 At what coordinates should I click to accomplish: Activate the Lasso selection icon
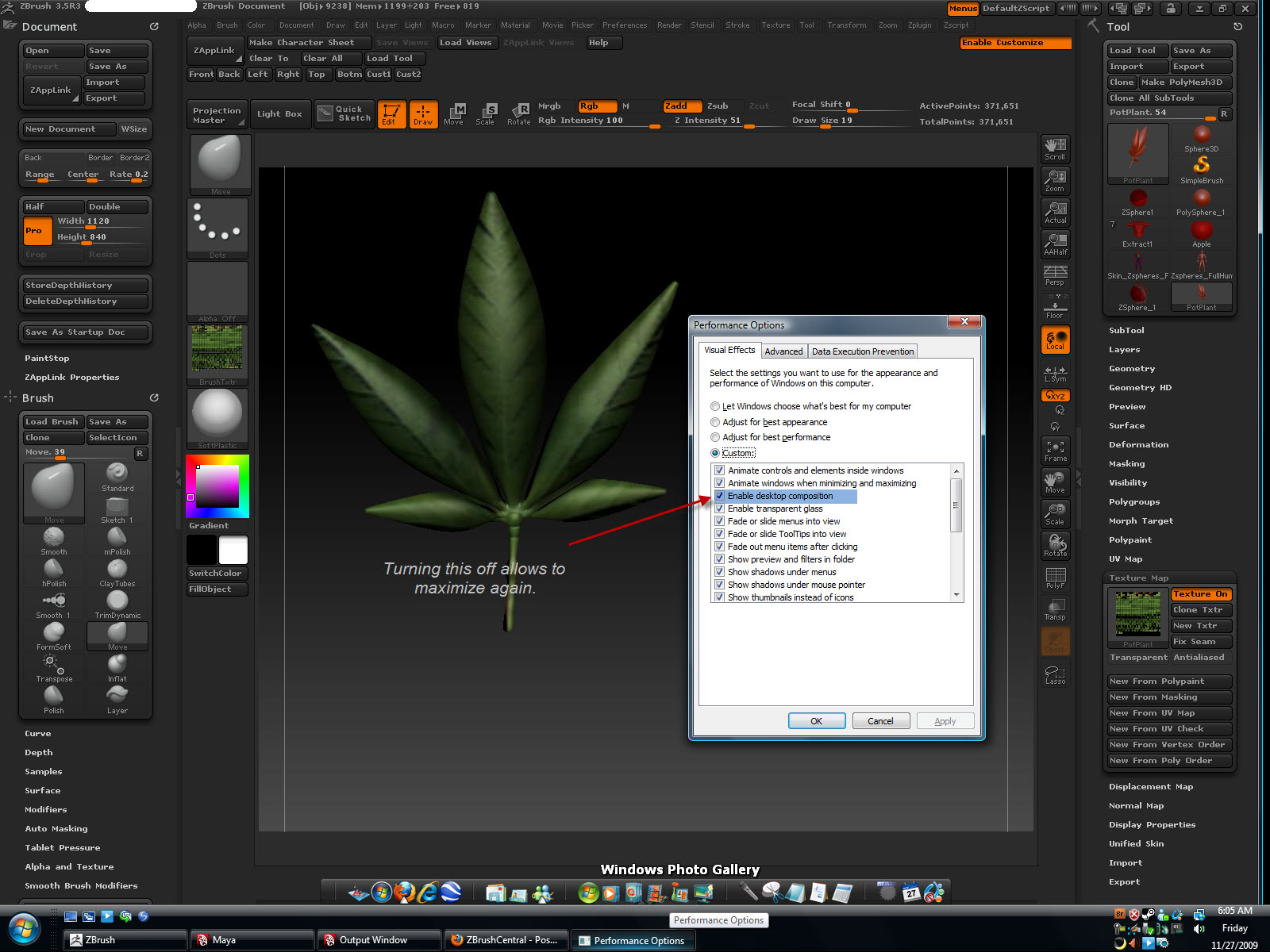(1055, 674)
